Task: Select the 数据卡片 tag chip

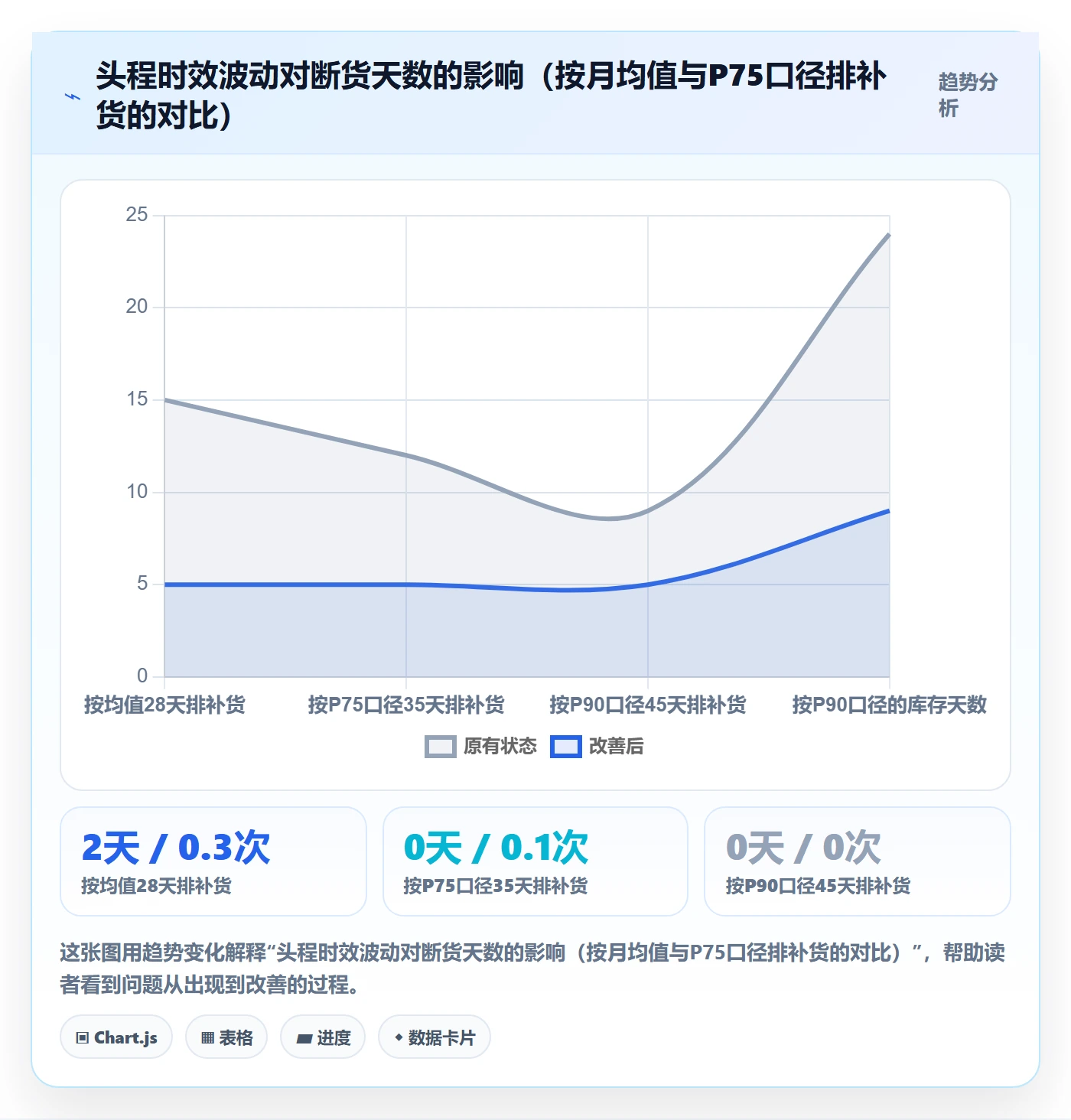Action: [435, 1037]
